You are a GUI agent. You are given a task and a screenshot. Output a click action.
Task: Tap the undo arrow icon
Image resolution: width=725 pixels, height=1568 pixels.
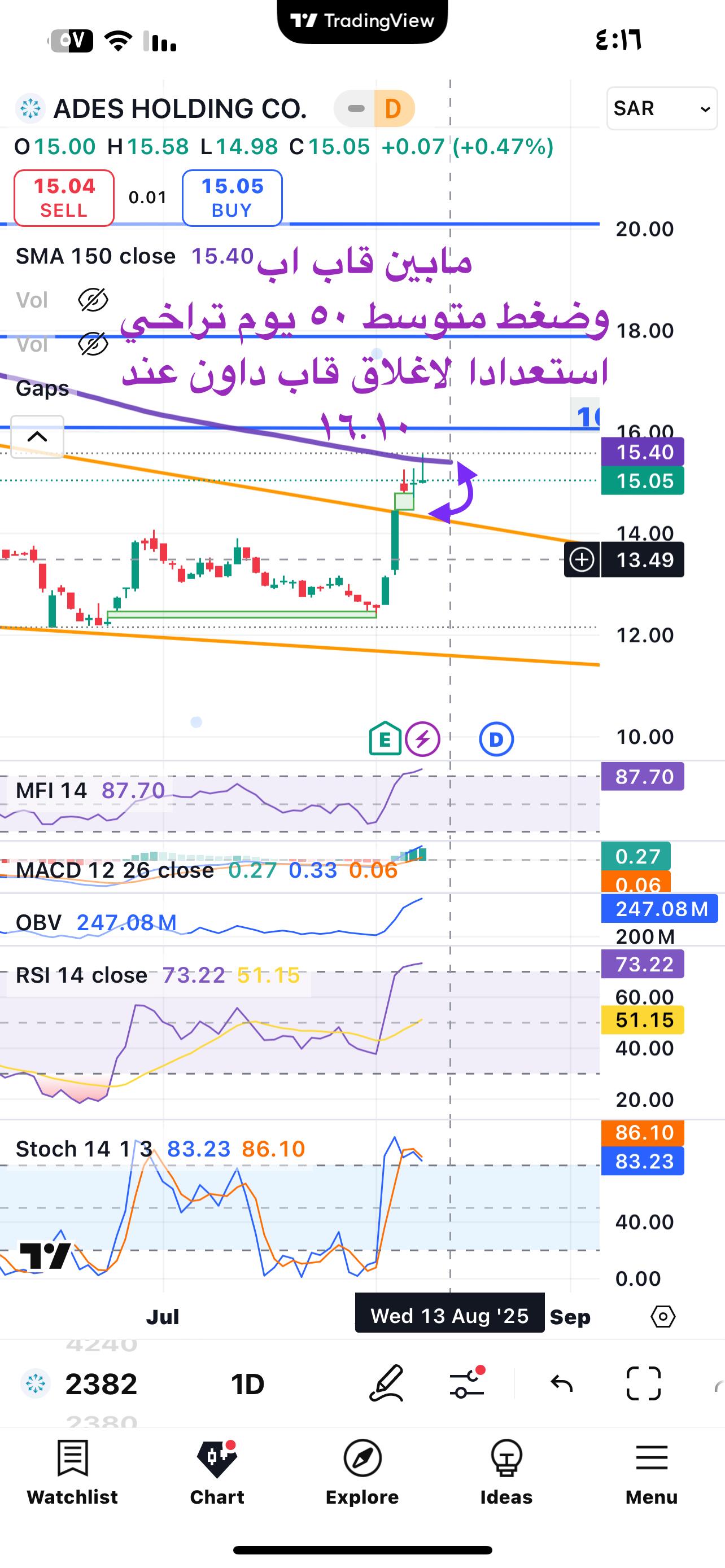[561, 1383]
